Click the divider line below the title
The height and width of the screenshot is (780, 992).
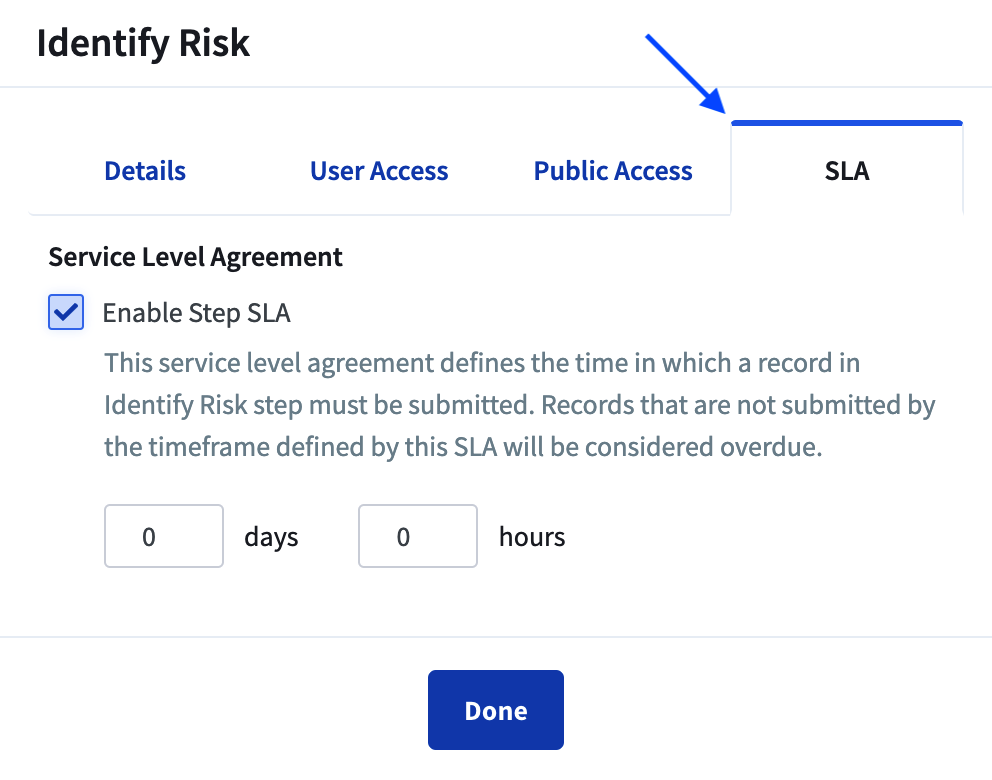(x=496, y=88)
